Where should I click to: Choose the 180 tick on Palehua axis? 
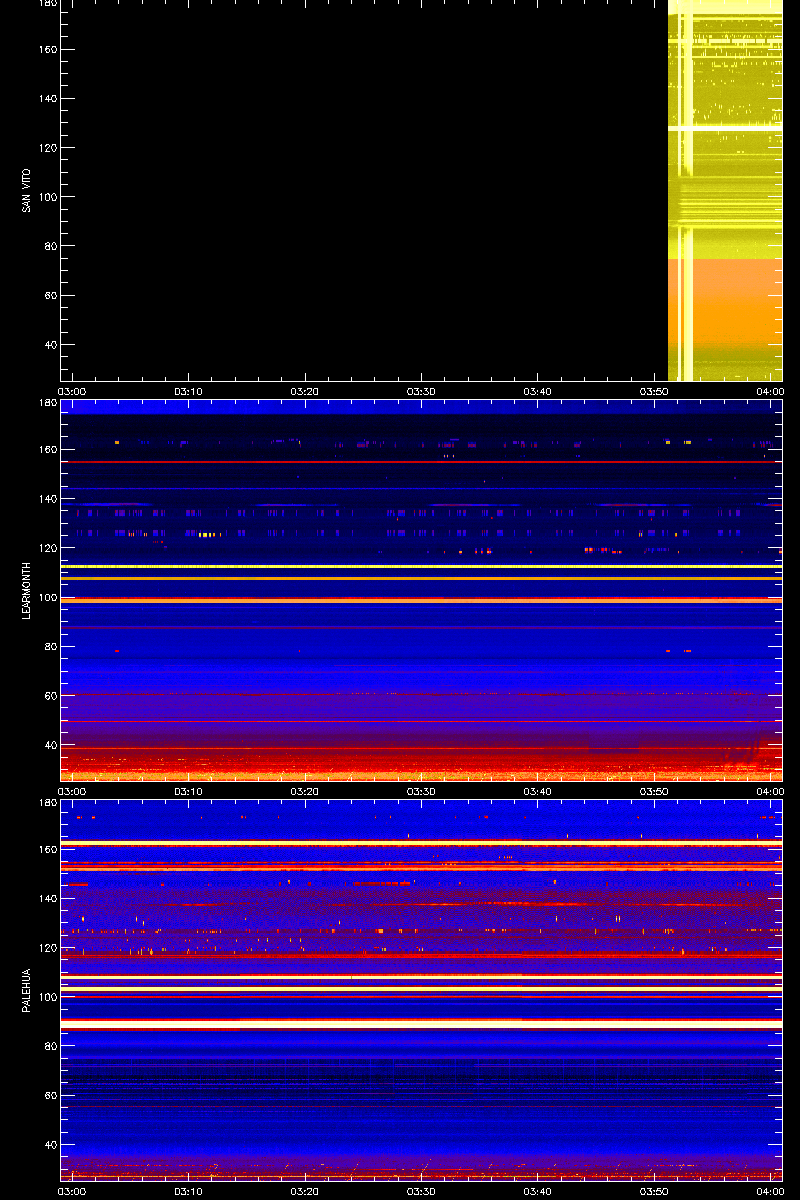47,804
